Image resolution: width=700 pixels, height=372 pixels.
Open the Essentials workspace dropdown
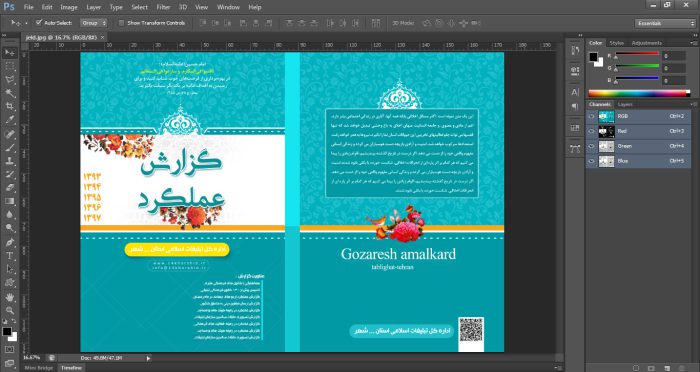[665, 23]
